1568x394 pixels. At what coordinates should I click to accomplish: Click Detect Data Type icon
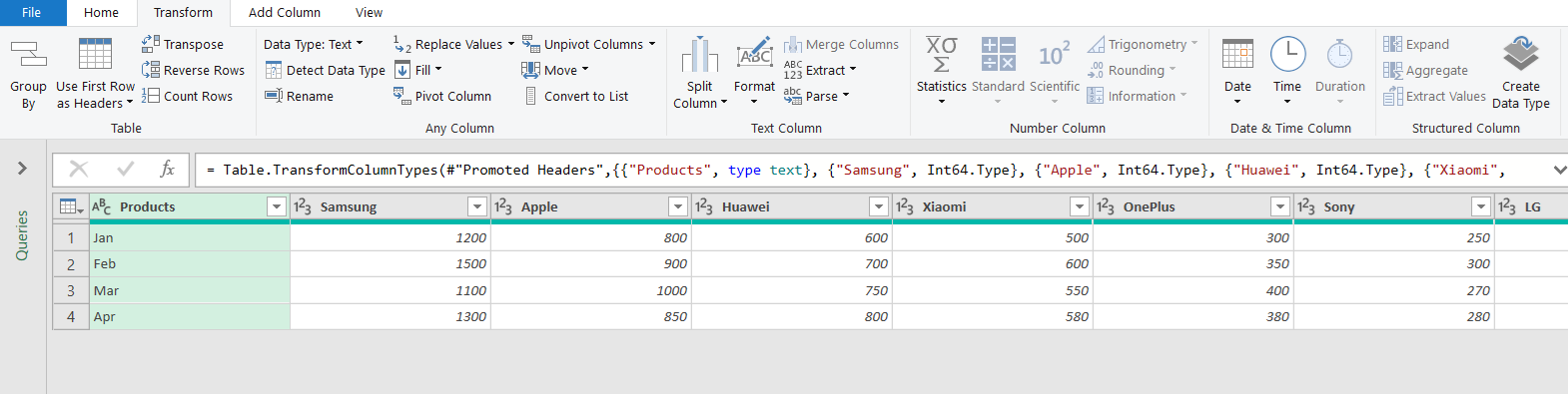coord(274,70)
